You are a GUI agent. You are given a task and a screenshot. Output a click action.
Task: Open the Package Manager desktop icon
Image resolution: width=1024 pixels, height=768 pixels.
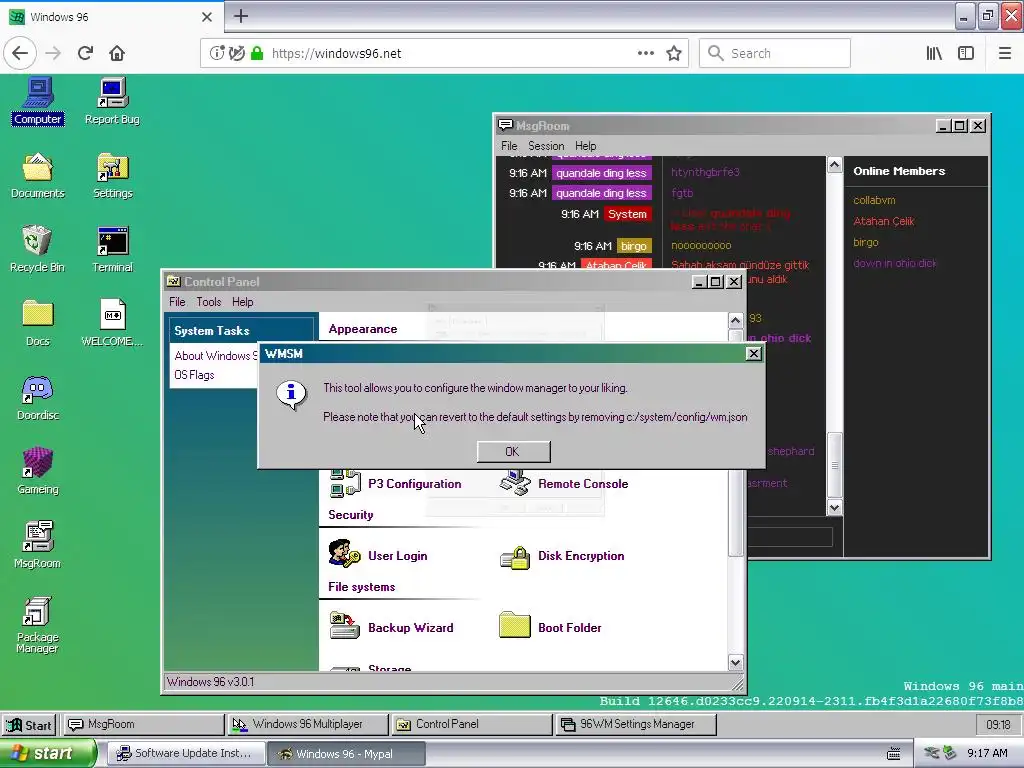tap(37, 624)
